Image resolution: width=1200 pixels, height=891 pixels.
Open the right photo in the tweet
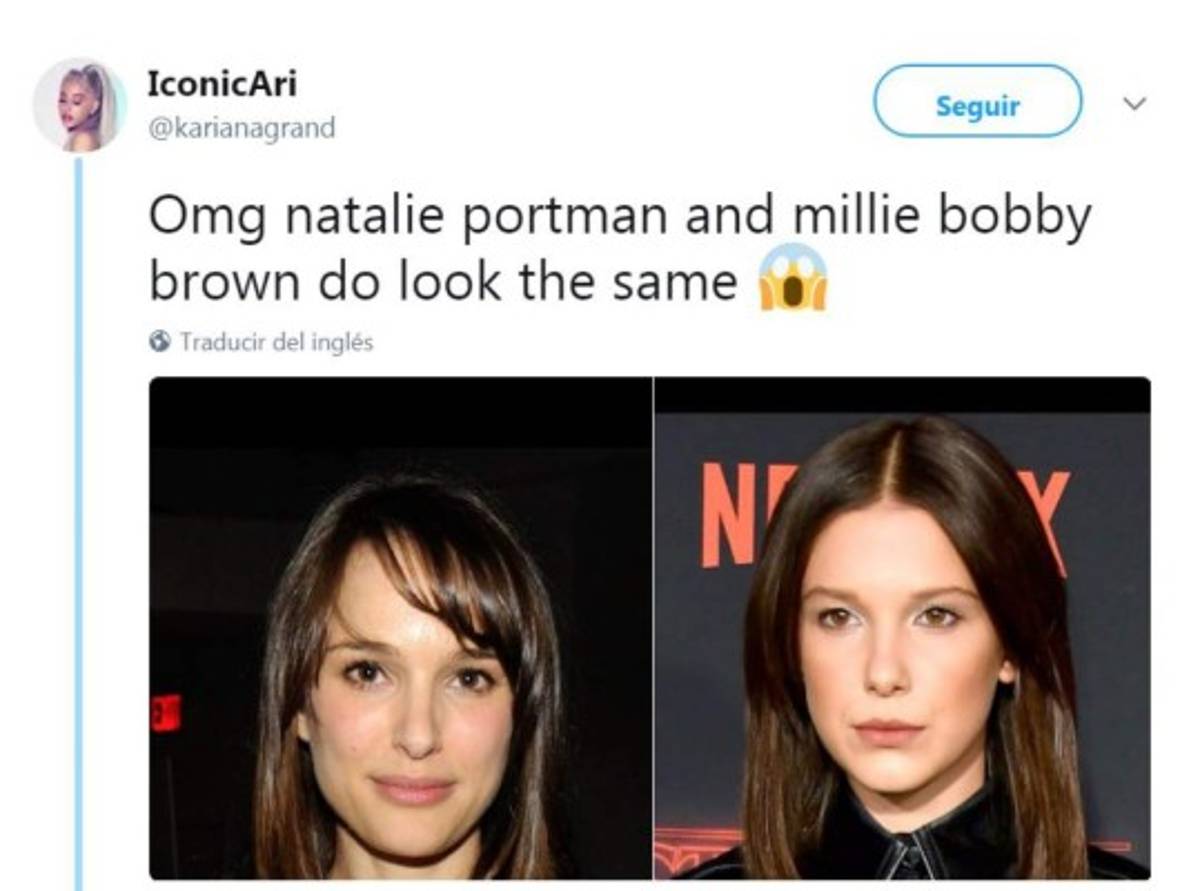pyautogui.click(x=902, y=628)
